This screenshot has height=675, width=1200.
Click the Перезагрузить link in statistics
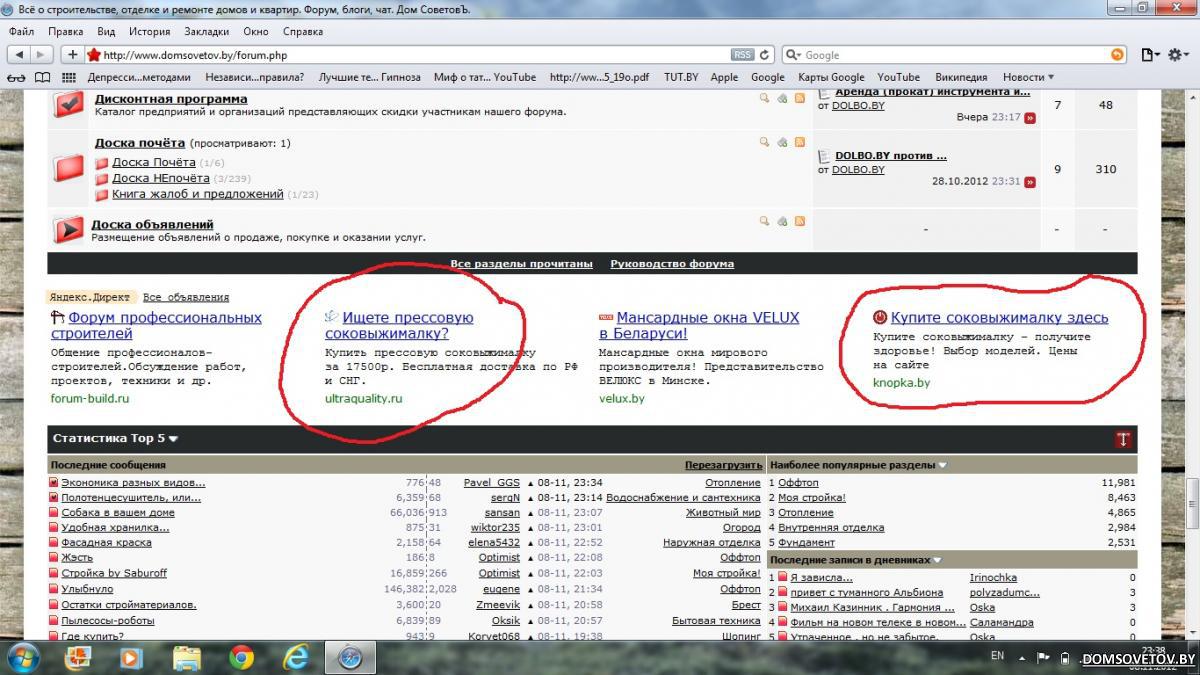[723, 465]
